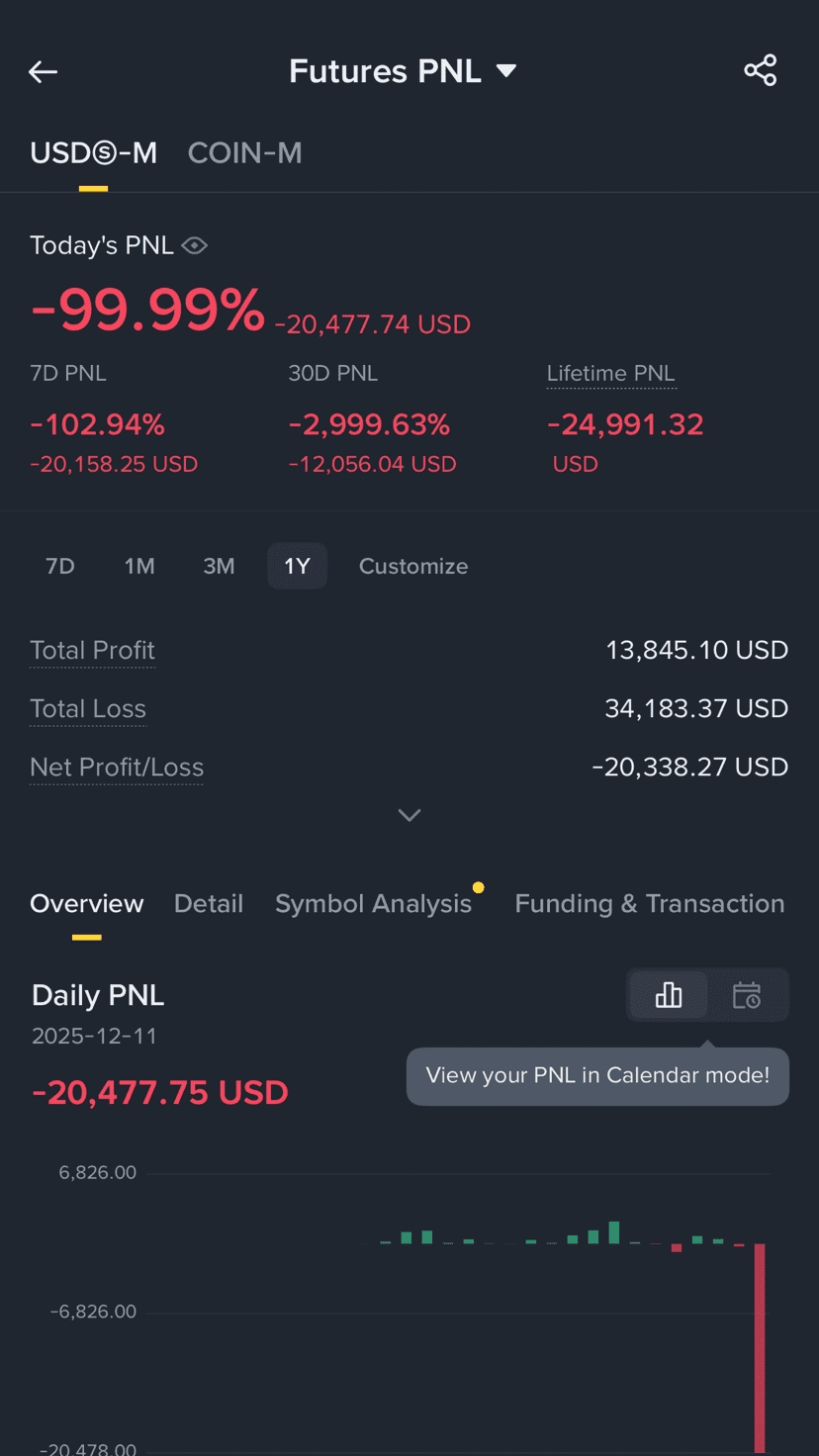Tap the back arrow icon
The height and width of the screenshot is (1456, 819).
point(43,71)
